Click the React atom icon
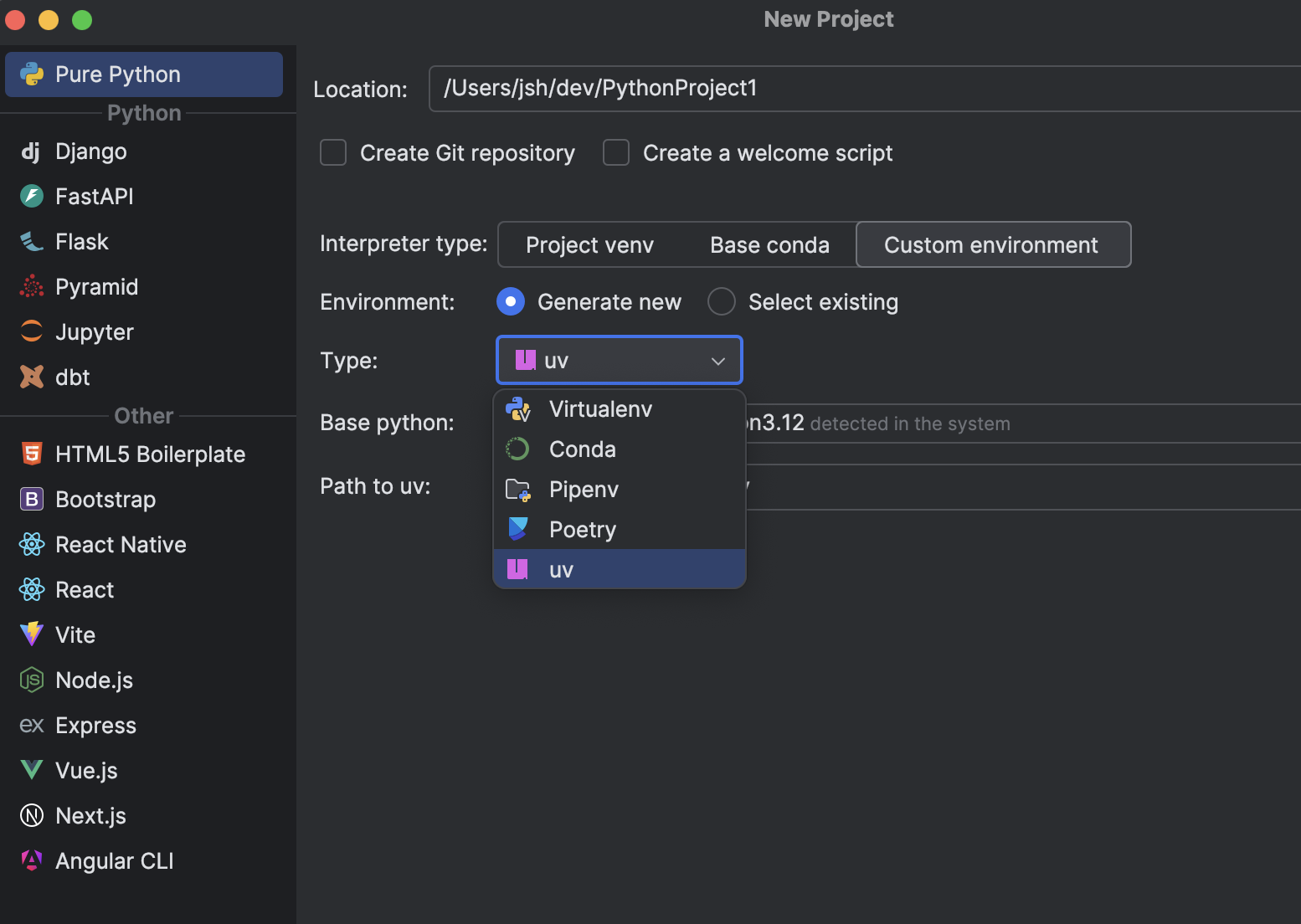1301x924 pixels. tap(32, 590)
